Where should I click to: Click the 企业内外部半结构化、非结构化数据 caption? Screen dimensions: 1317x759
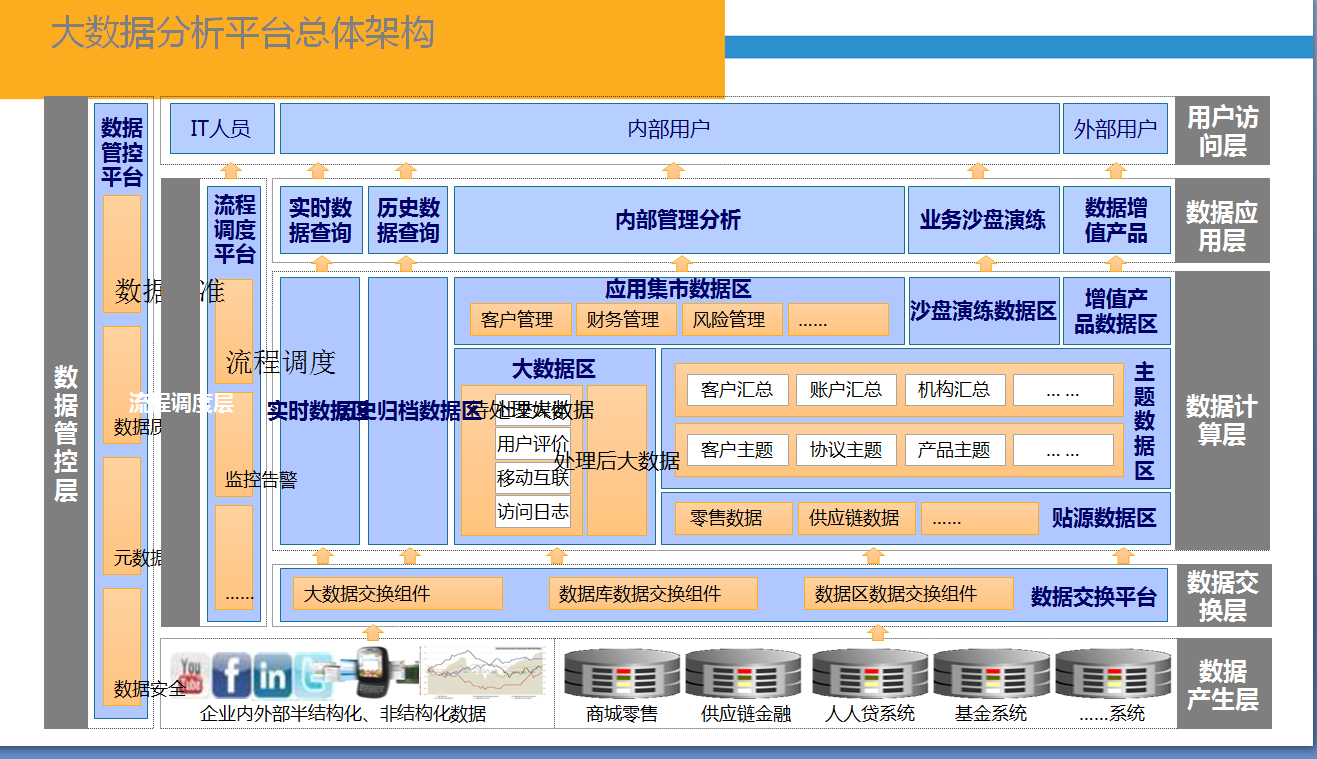pos(343,713)
